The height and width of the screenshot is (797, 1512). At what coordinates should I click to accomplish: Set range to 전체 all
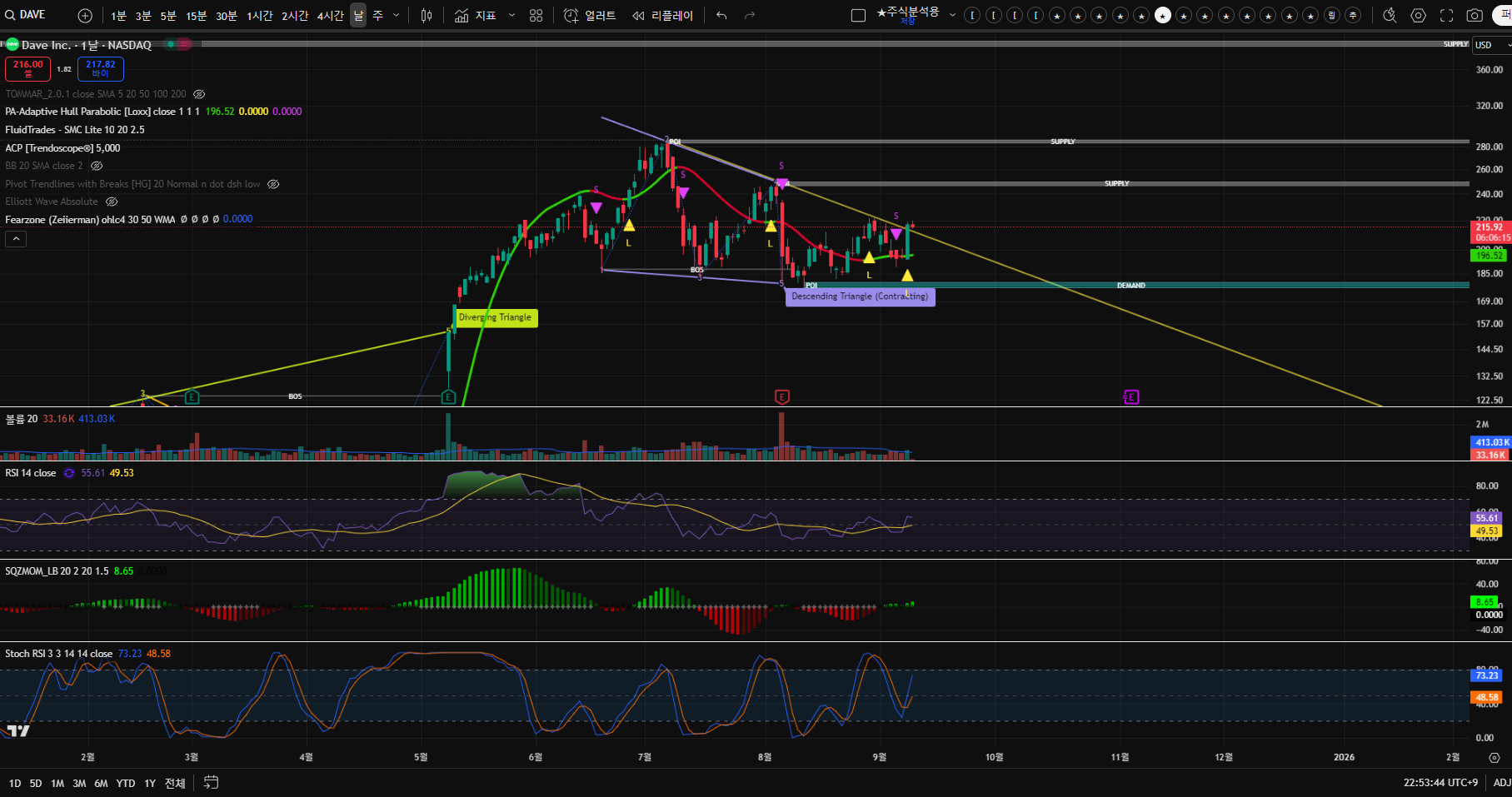[x=175, y=783]
